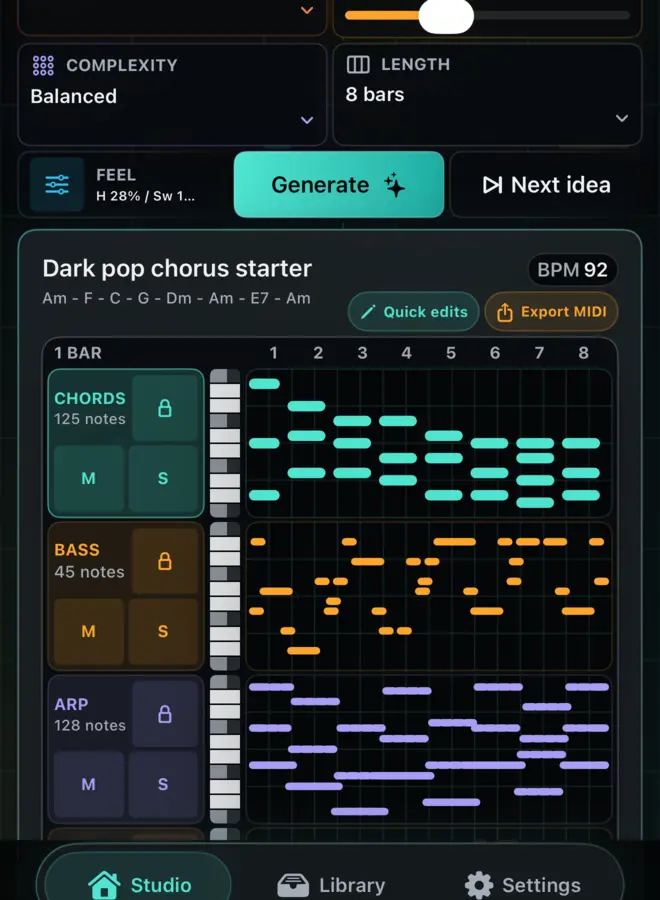Click the 45 notes label

[x=90, y=572]
